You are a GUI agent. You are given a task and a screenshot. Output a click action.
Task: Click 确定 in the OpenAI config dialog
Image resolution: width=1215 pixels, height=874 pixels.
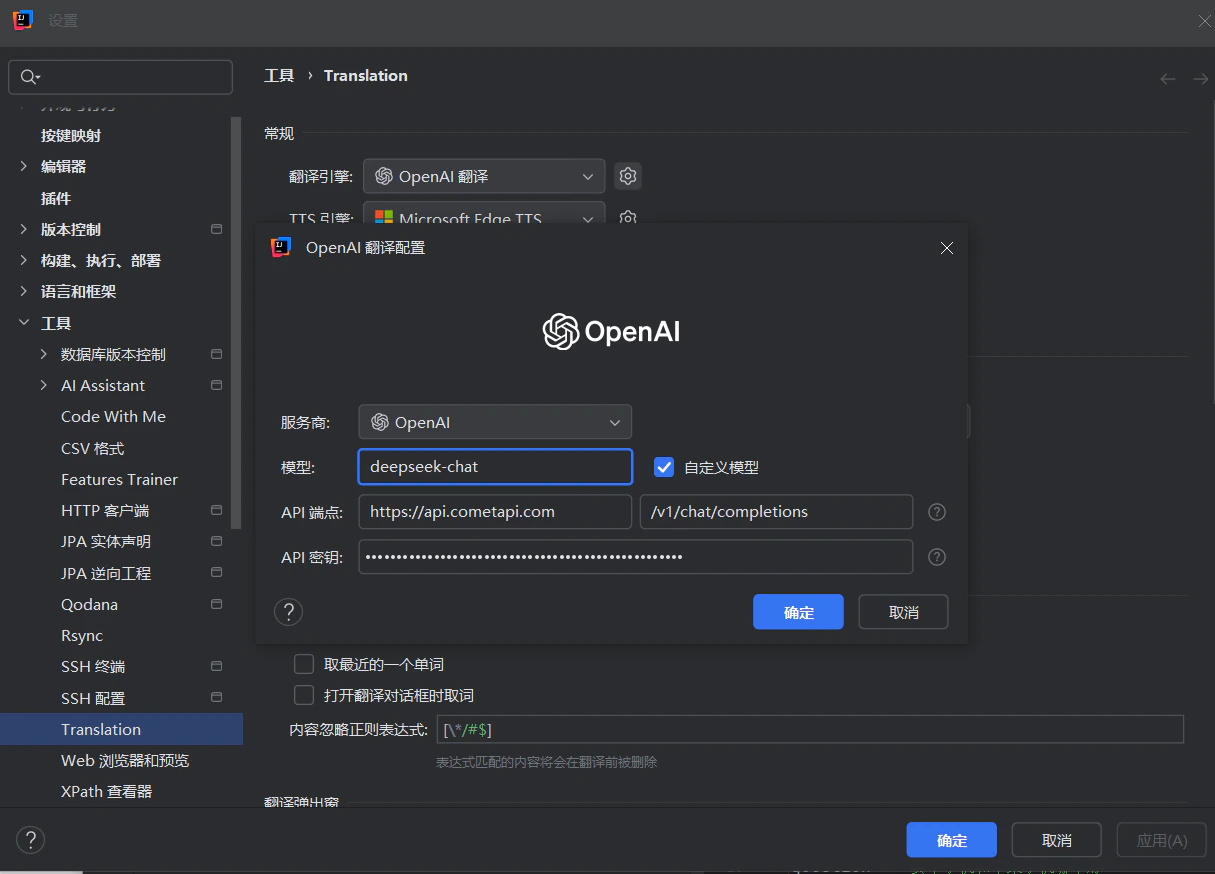798,611
